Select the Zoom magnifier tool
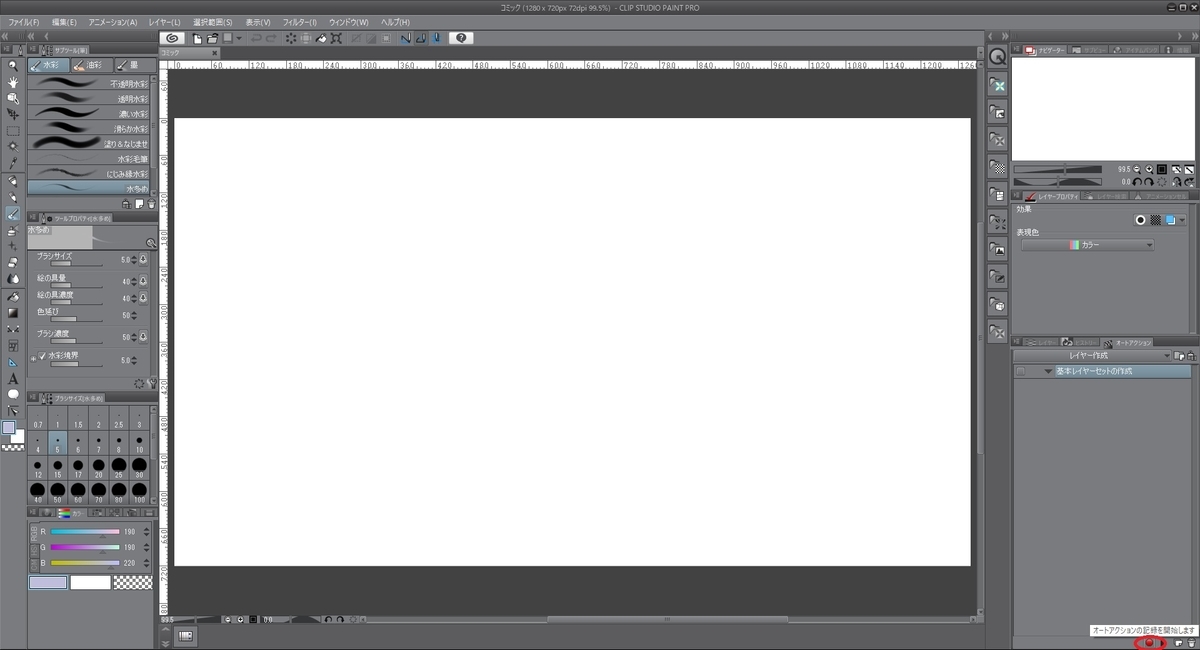This screenshot has height=650, width=1200. point(13,65)
